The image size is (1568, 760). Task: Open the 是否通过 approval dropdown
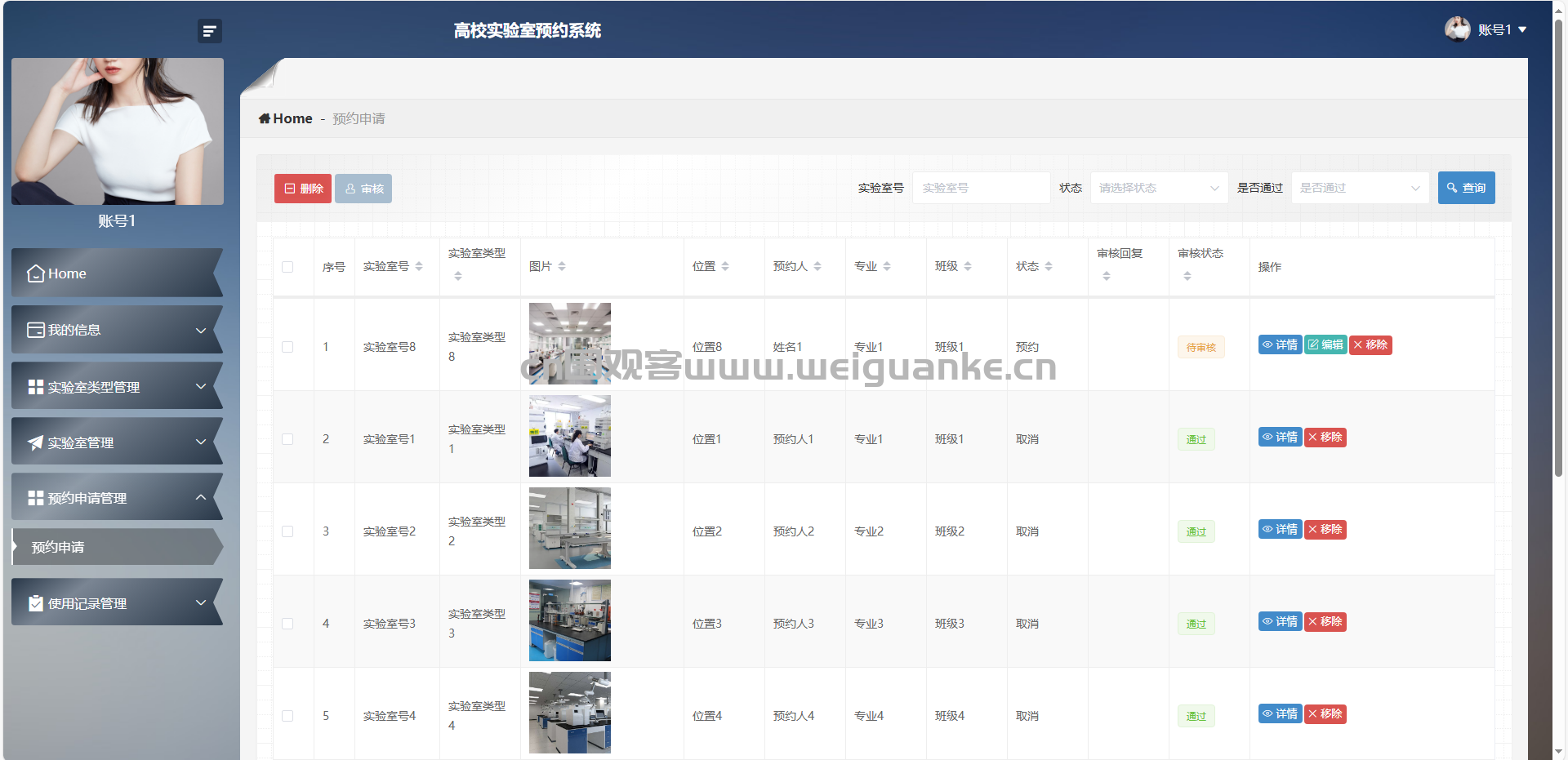(x=1360, y=188)
